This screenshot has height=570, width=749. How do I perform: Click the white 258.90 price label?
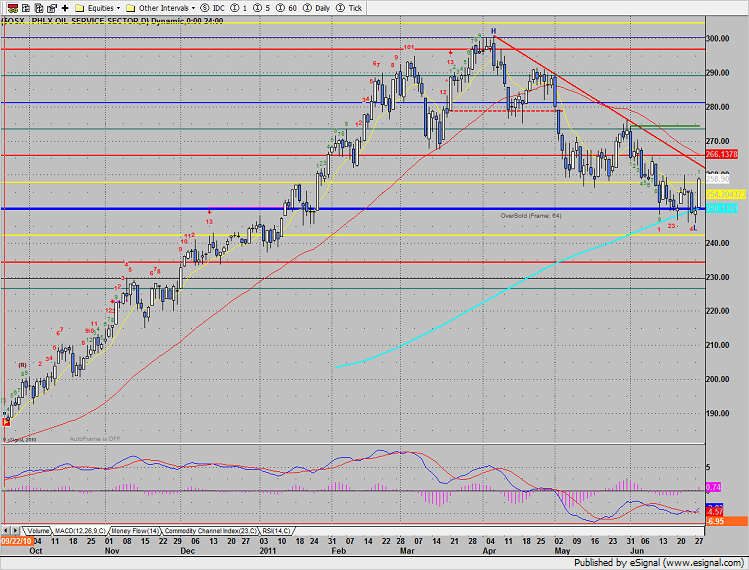tap(717, 179)
